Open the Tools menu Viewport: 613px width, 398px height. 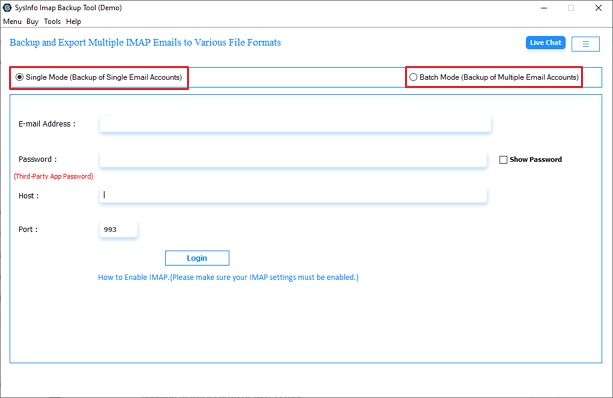52,22
